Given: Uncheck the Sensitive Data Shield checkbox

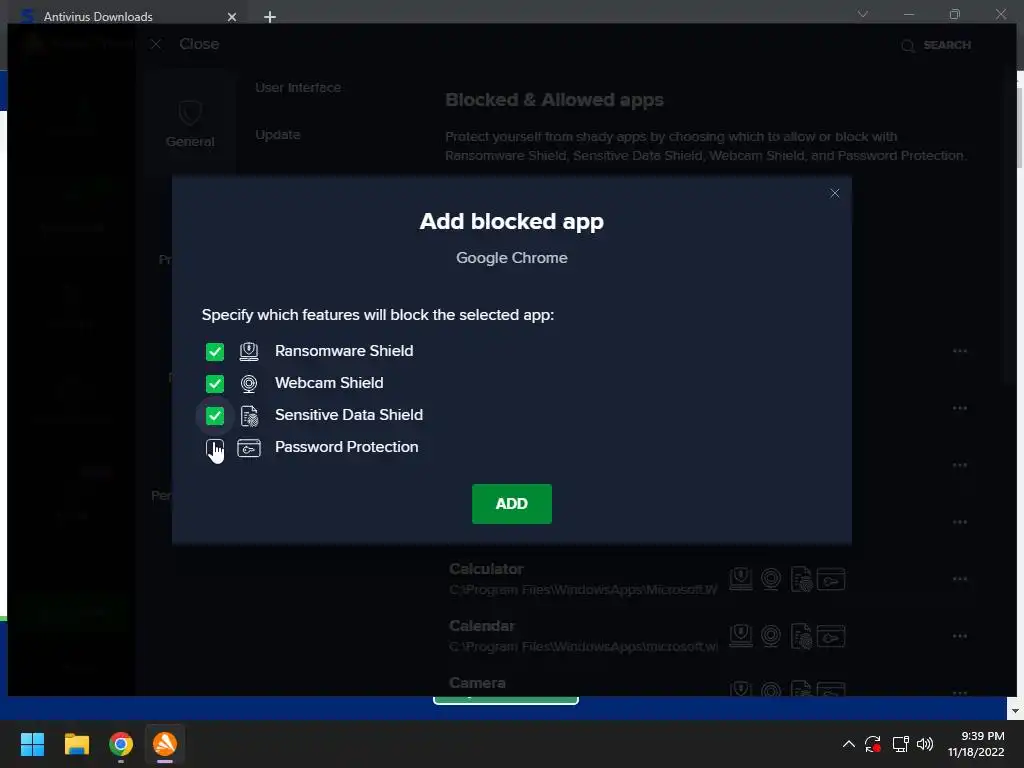Looking at the screenshot, I should click(215, 415).
